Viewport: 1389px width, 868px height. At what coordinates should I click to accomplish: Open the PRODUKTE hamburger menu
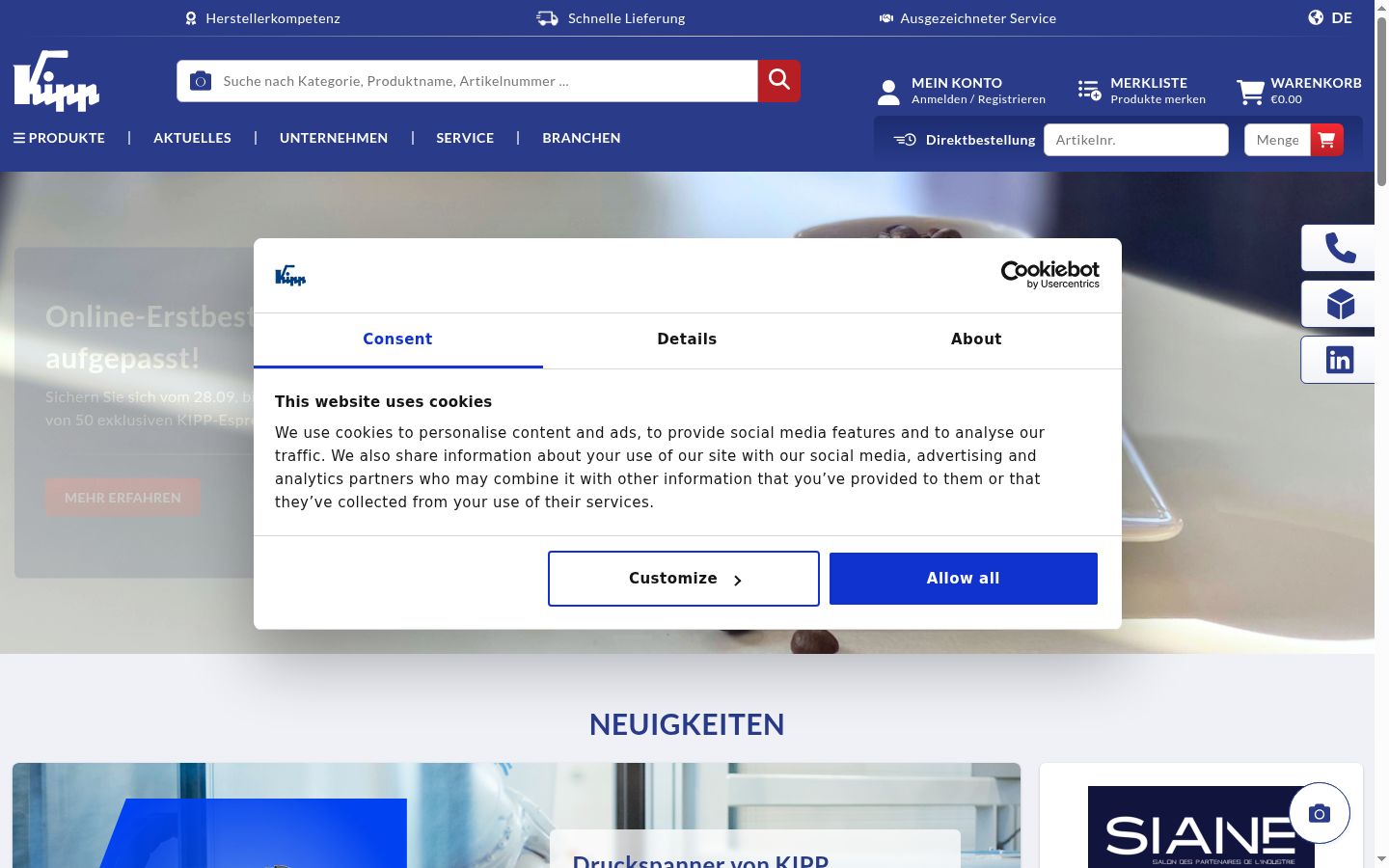(x=59, y=138)
